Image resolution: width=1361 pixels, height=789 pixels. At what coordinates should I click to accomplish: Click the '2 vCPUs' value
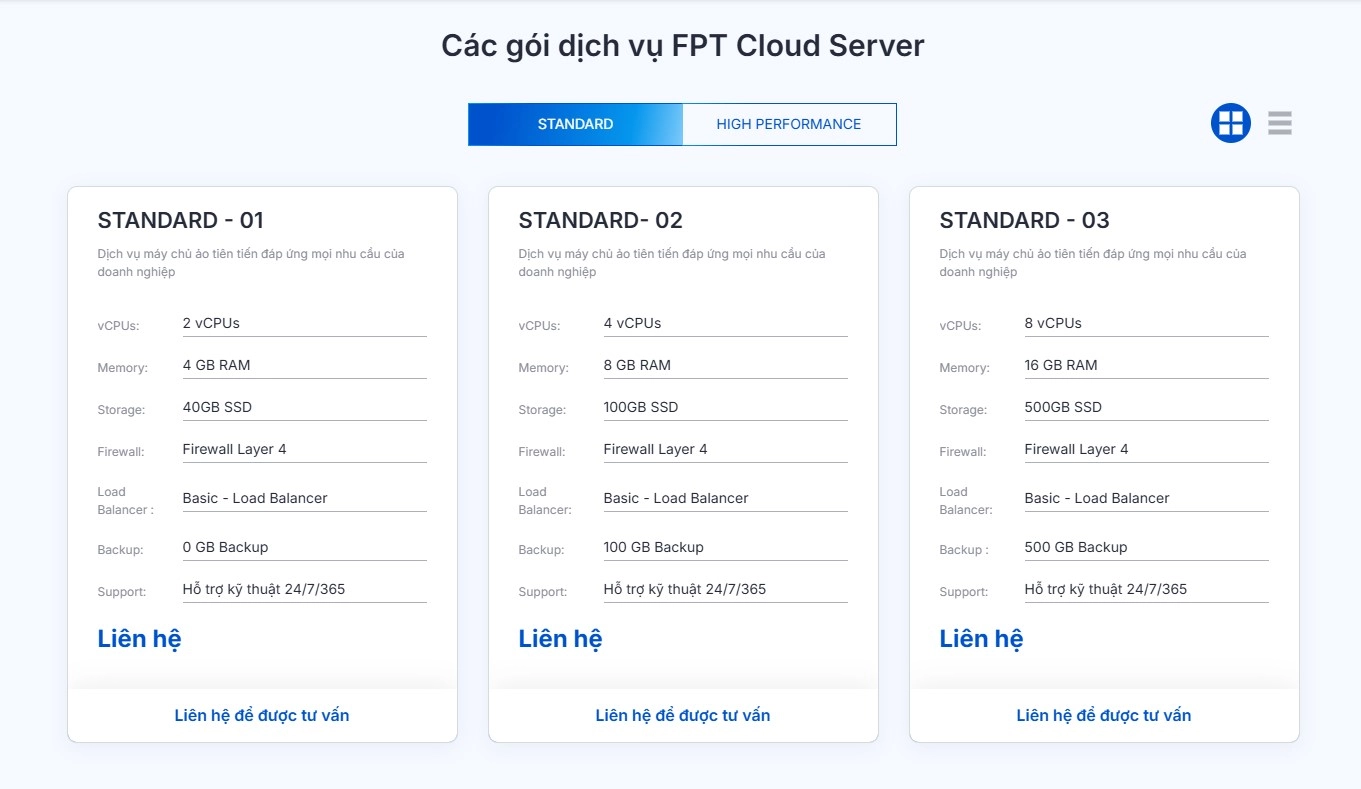click(211, 323)
